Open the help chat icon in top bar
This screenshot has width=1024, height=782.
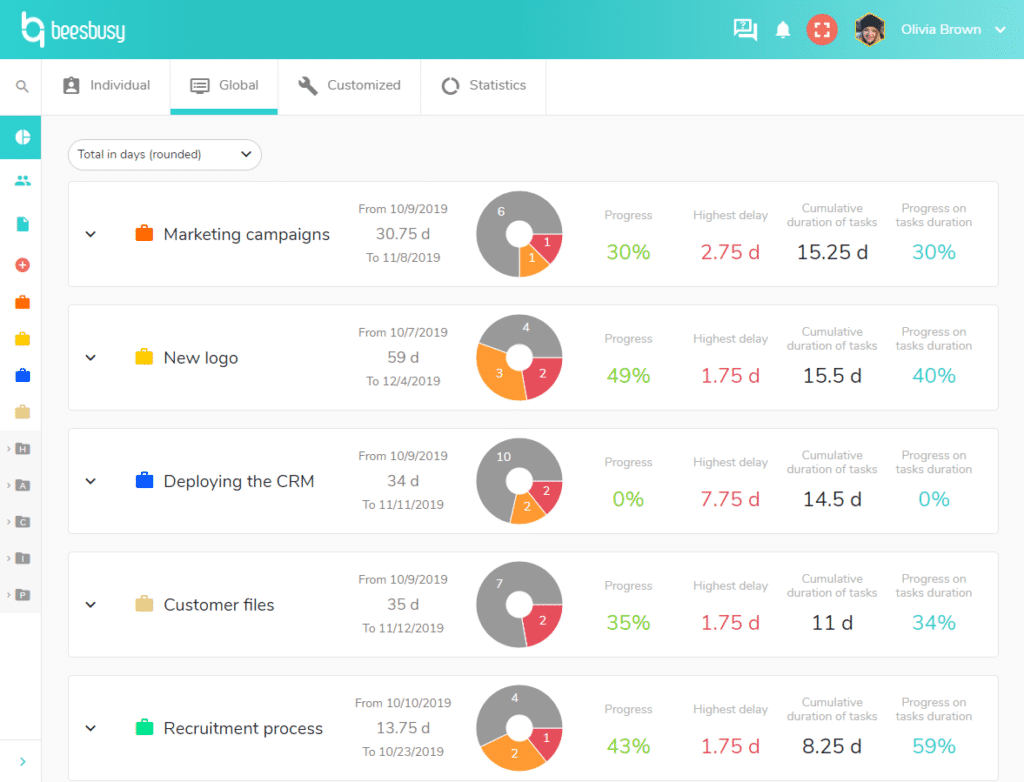pyautogui.click(x=744, y=31)
